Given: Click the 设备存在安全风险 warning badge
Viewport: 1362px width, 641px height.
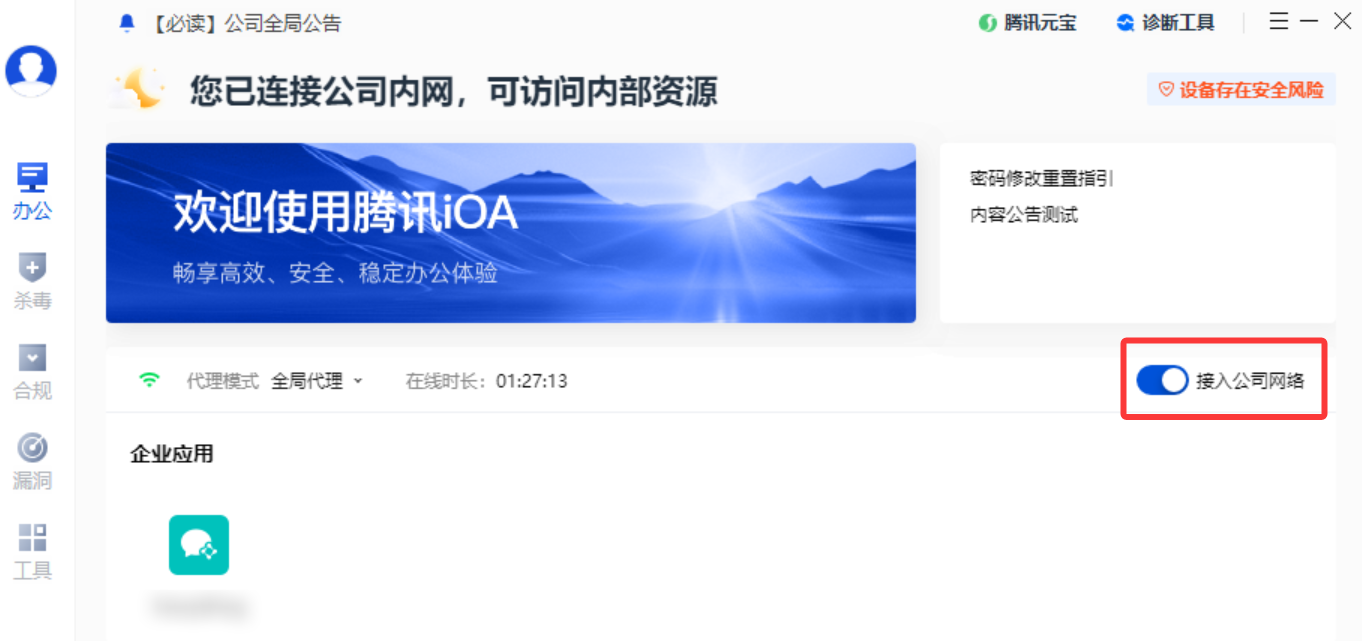Looking at the screenshot, I should pyautogui.click(x=1241, y=90).
